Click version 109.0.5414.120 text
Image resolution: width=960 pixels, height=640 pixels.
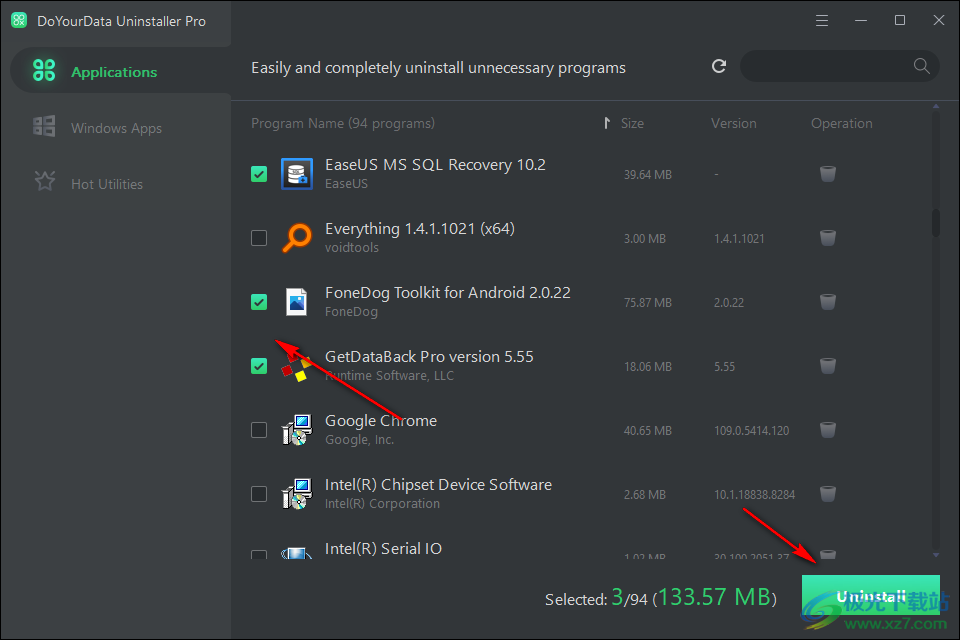click(751, 431)
